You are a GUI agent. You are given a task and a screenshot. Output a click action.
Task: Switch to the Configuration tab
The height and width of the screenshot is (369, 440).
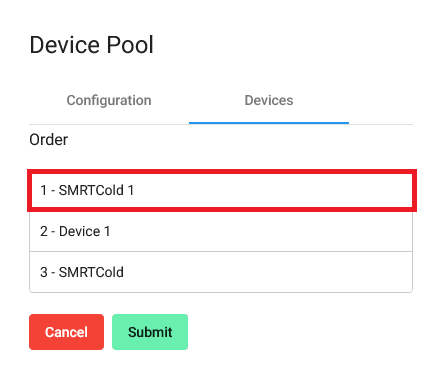[x=109, y=100]
